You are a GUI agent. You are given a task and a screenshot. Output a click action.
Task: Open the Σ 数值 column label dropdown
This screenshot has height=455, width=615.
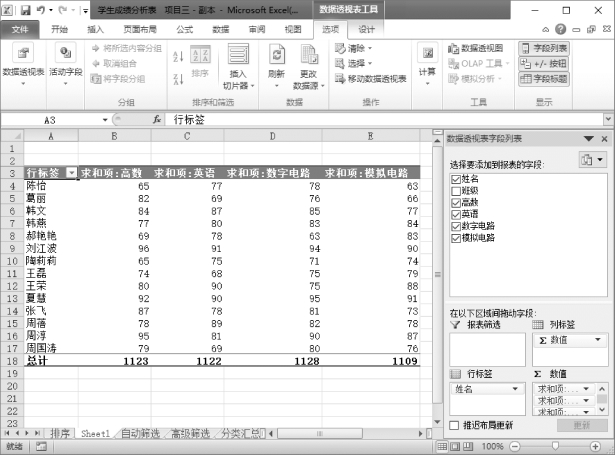point(598,340)
